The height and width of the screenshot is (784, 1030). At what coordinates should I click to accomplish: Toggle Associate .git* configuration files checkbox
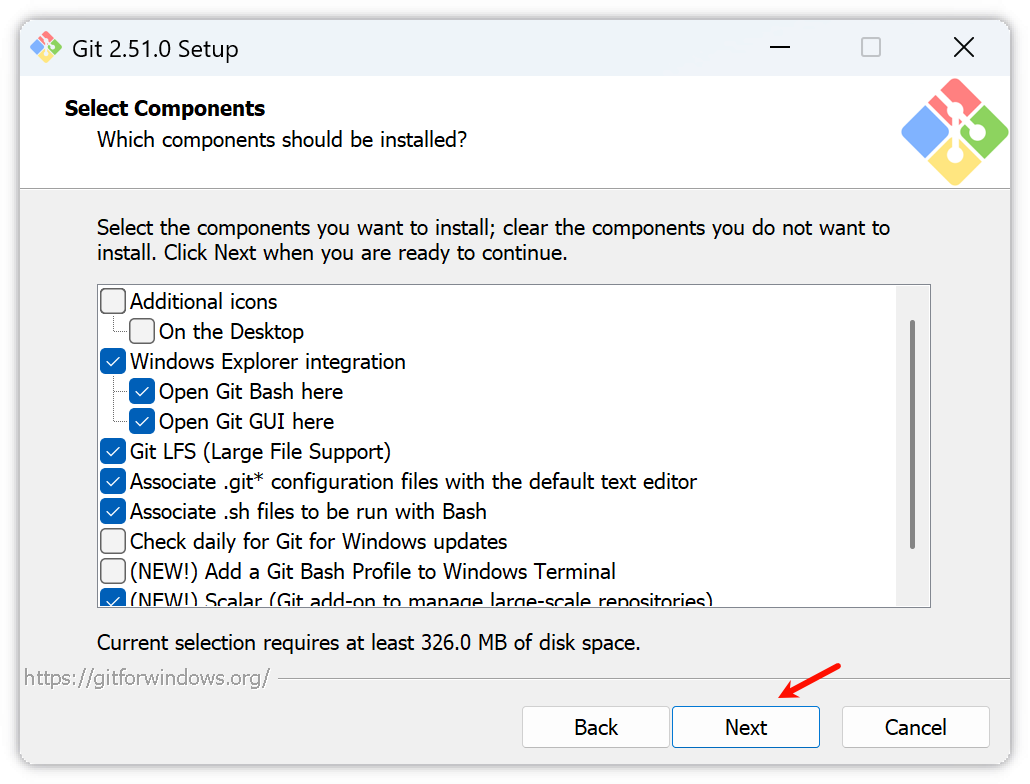click(114, 481)
